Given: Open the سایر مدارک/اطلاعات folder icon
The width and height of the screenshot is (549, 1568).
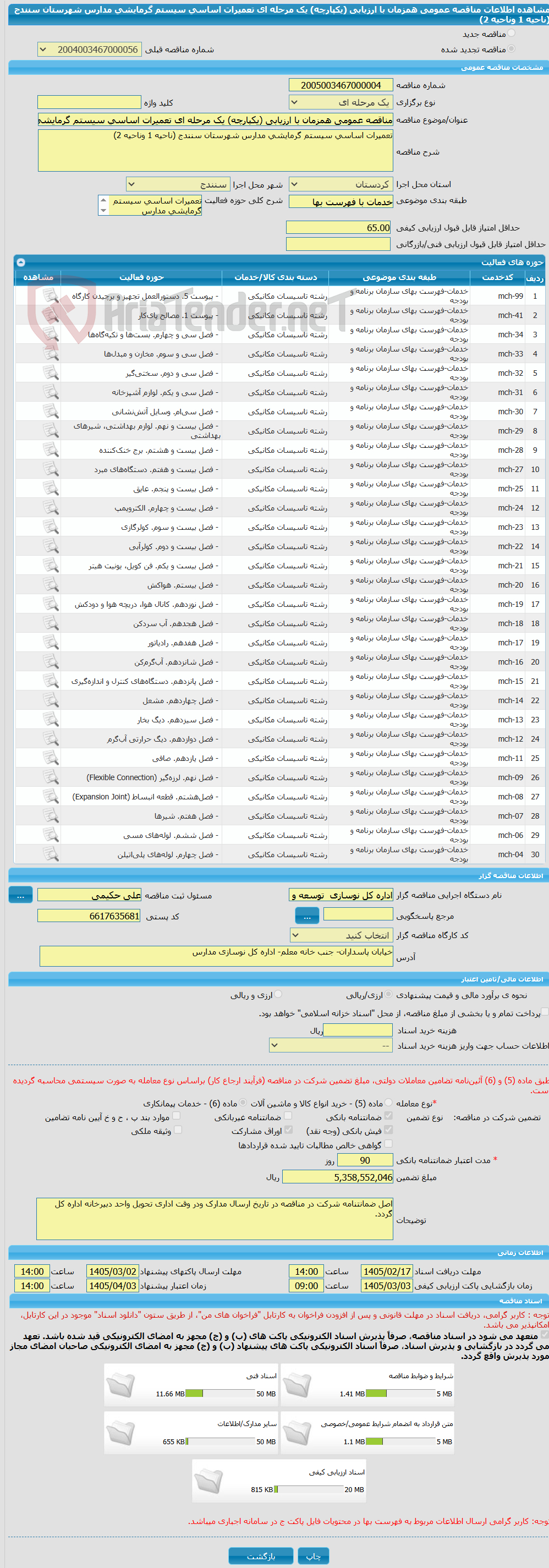Looking at the screenshot, I should tap(120, 1433).
